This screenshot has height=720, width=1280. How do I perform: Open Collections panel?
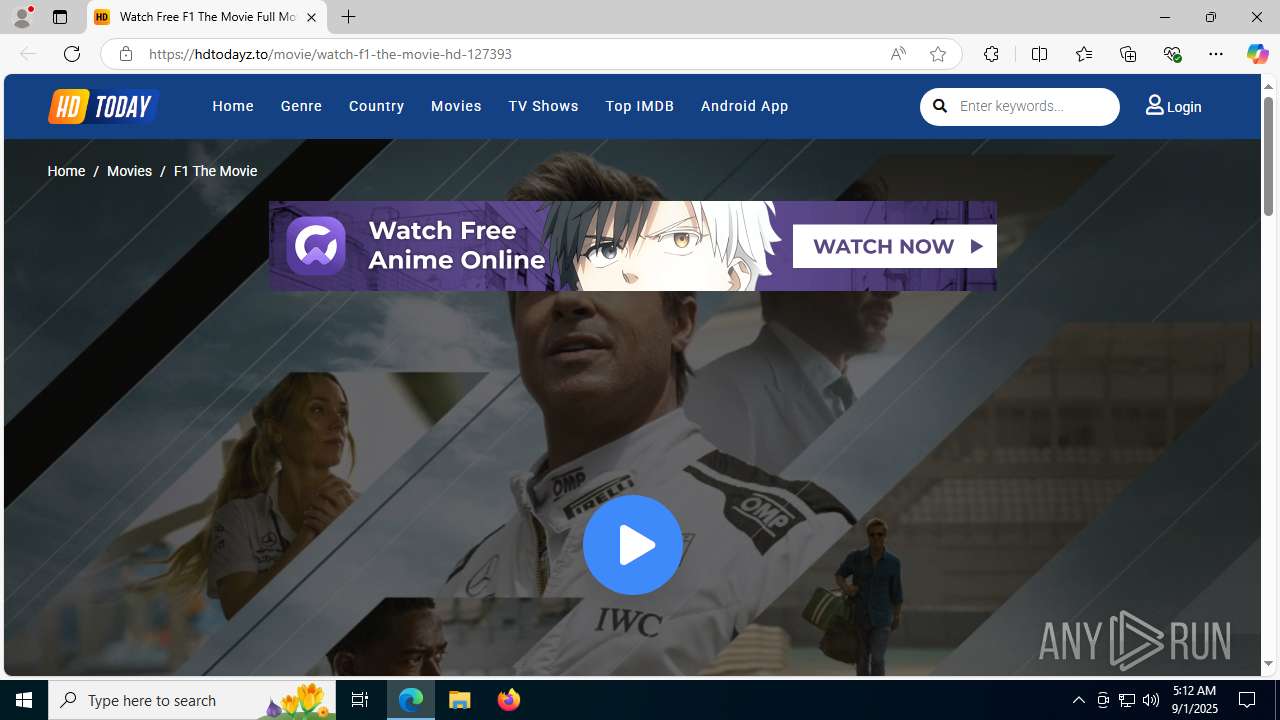(1128, 54)
